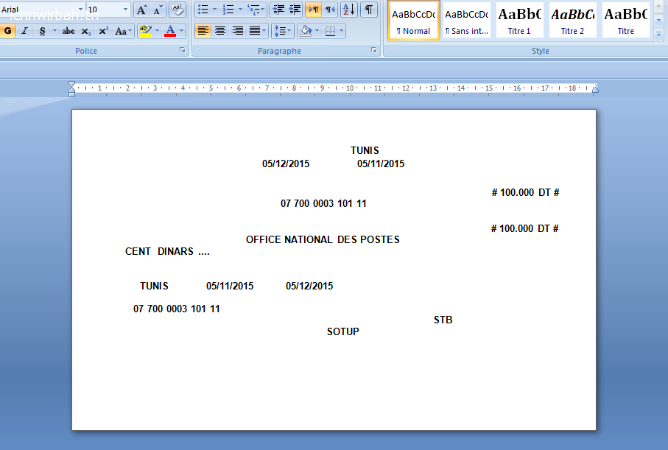668x450 pixels.
Task: Click the multilevel list icon
Action: pos(254,9)
